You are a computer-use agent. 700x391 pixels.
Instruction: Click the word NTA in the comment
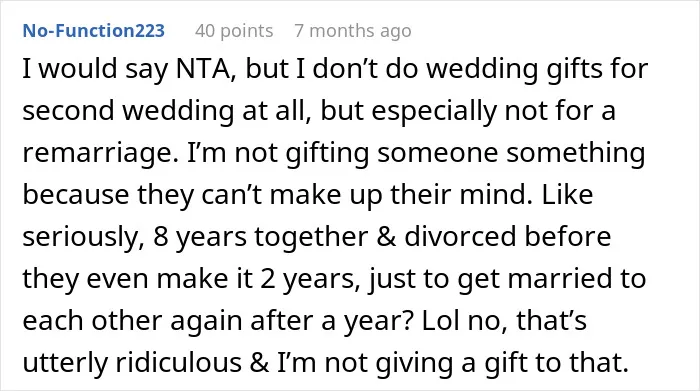click(x=206, y=69)
